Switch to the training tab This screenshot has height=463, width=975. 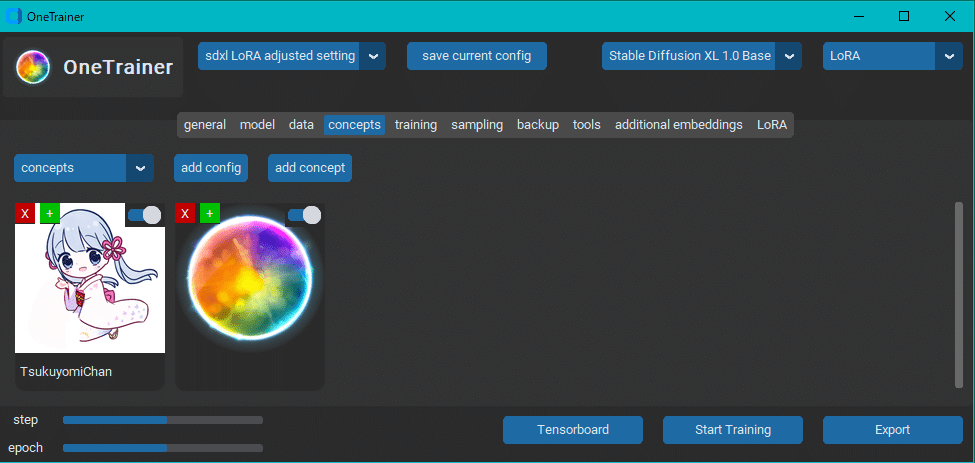[x=416, y=125]
